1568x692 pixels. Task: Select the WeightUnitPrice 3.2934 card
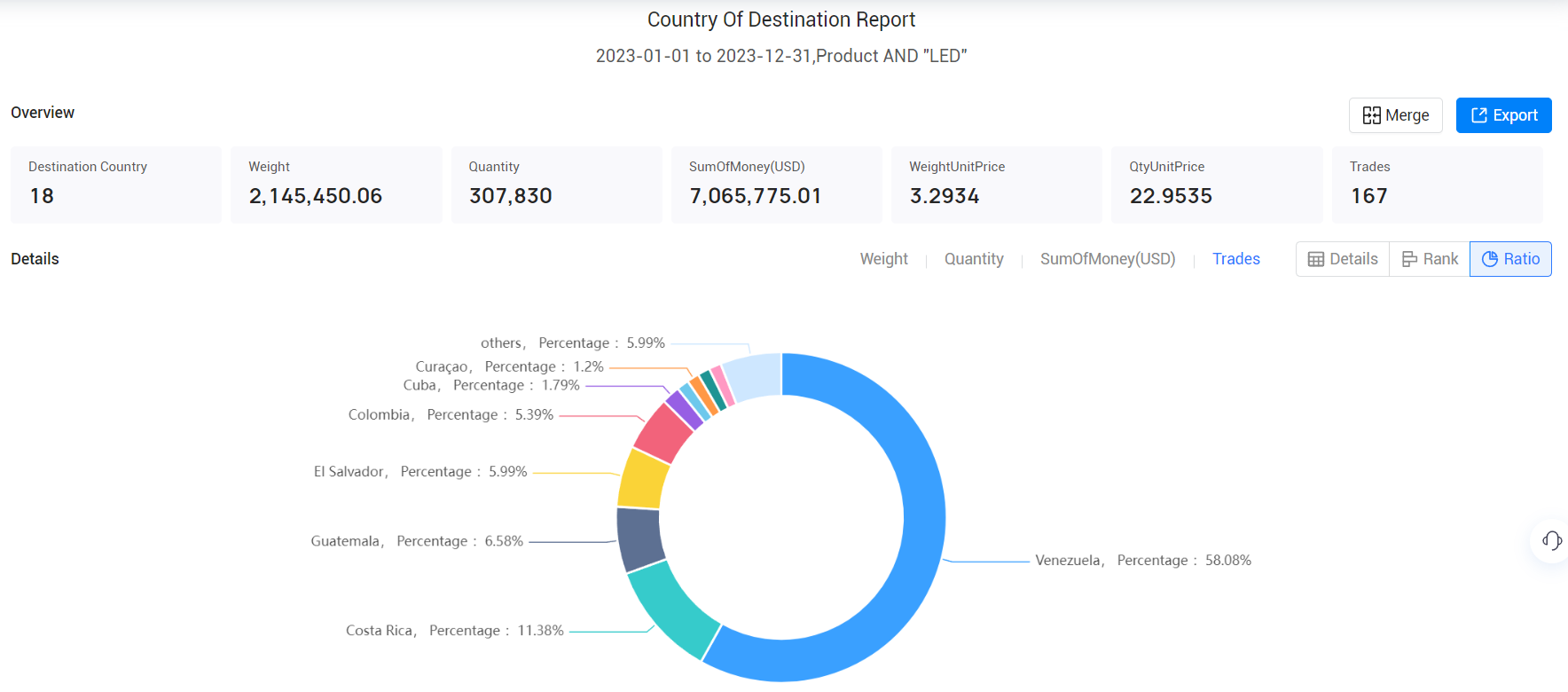[997, 185]
